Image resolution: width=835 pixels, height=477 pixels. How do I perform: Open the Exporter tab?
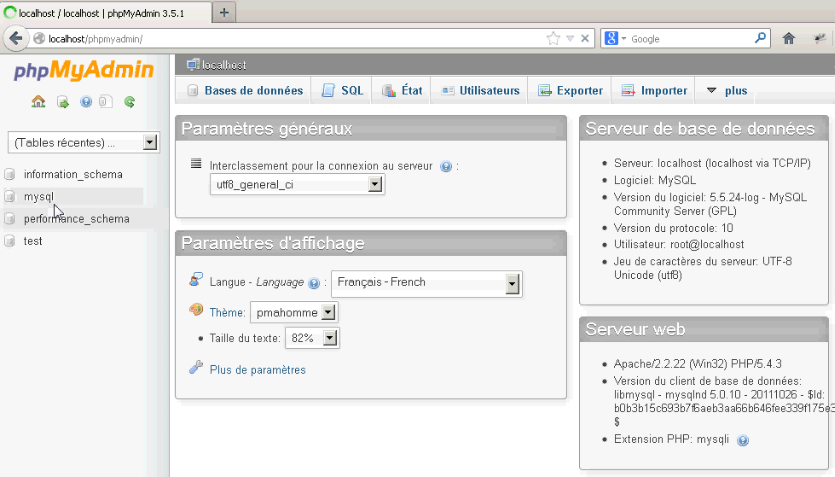pos(570,90)
